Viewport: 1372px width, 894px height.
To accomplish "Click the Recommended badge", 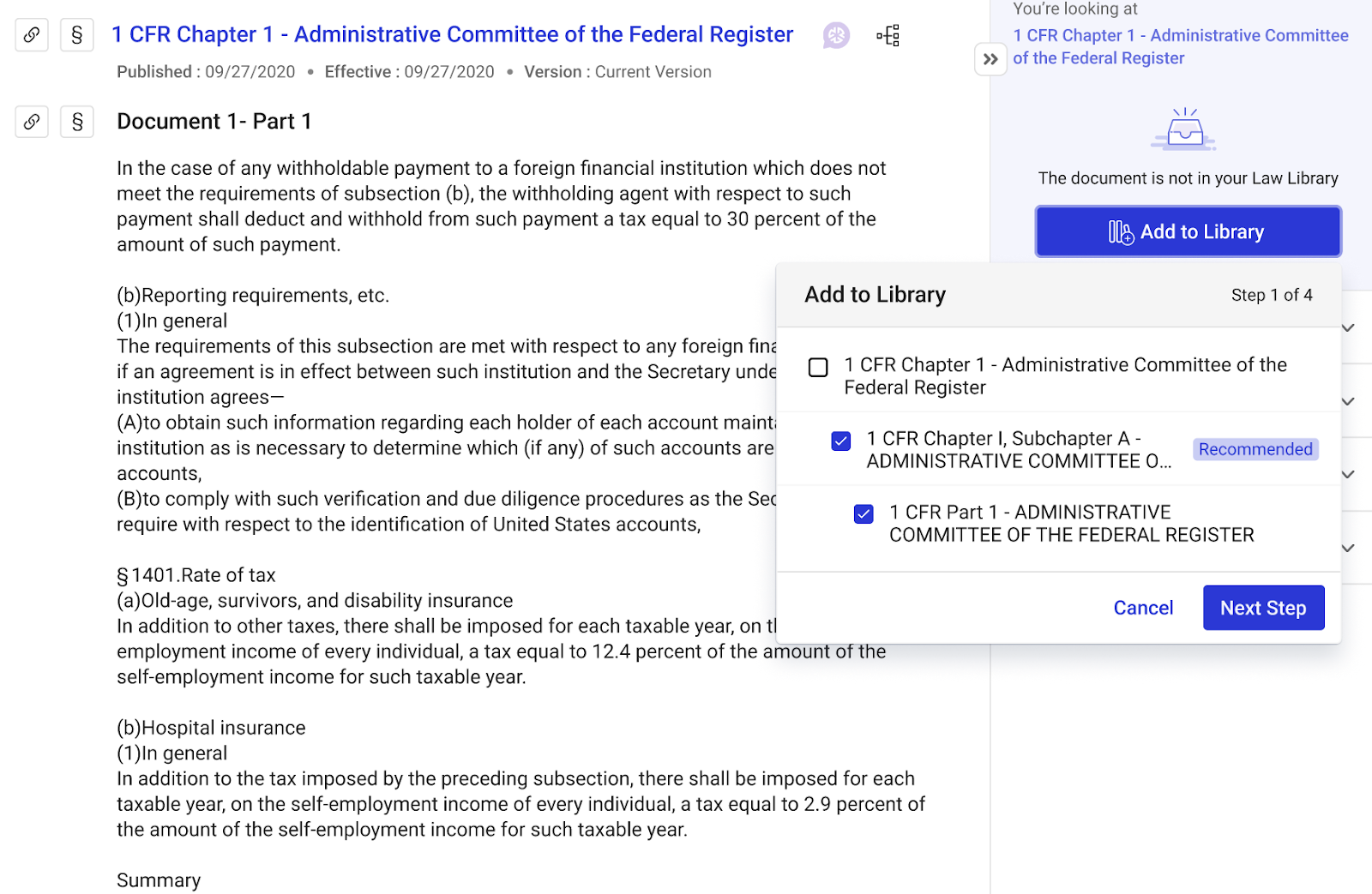I will (x=1255, y=449).
